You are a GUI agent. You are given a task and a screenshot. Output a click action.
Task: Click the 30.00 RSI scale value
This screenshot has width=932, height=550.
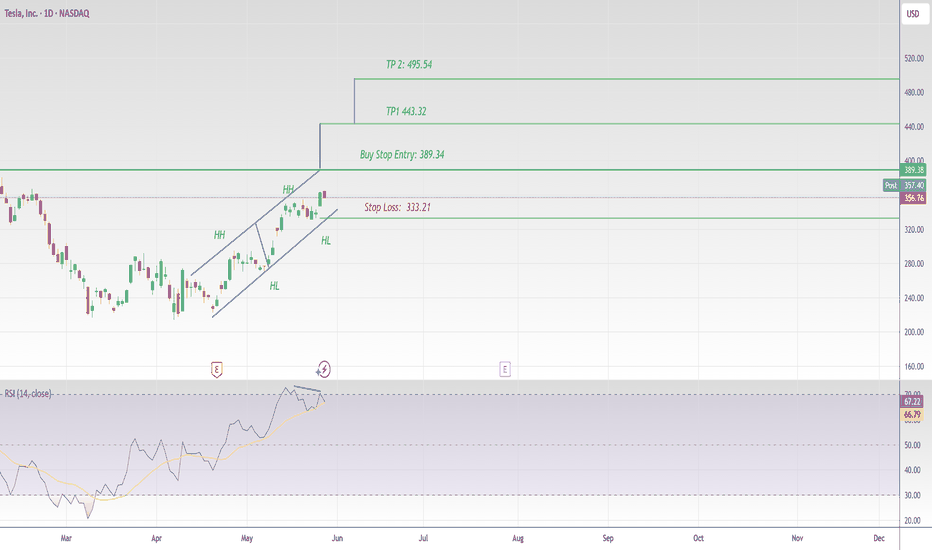[x=912, y=495]
